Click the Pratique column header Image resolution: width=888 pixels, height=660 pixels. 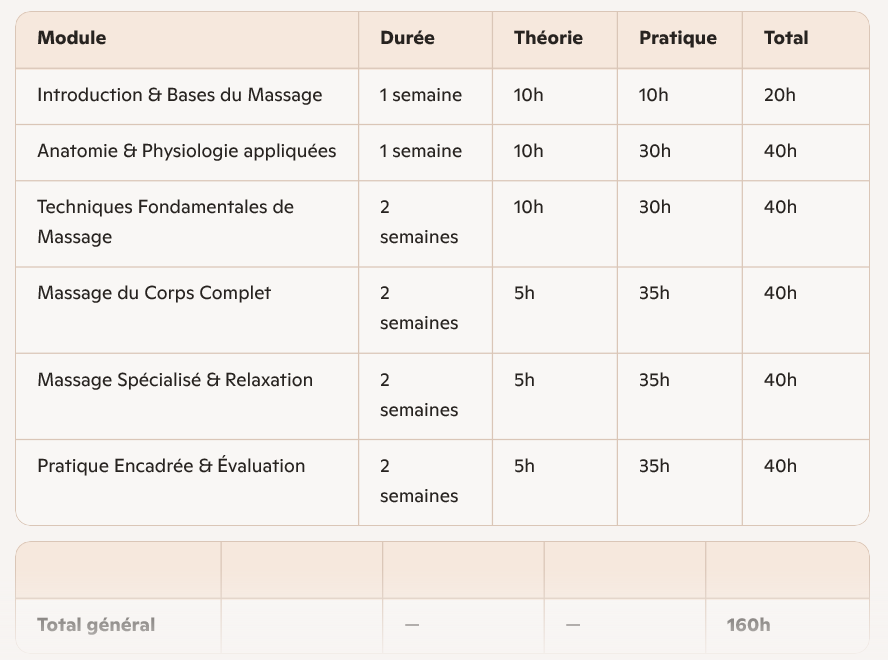pyautogui.click(x=678, y=38)
